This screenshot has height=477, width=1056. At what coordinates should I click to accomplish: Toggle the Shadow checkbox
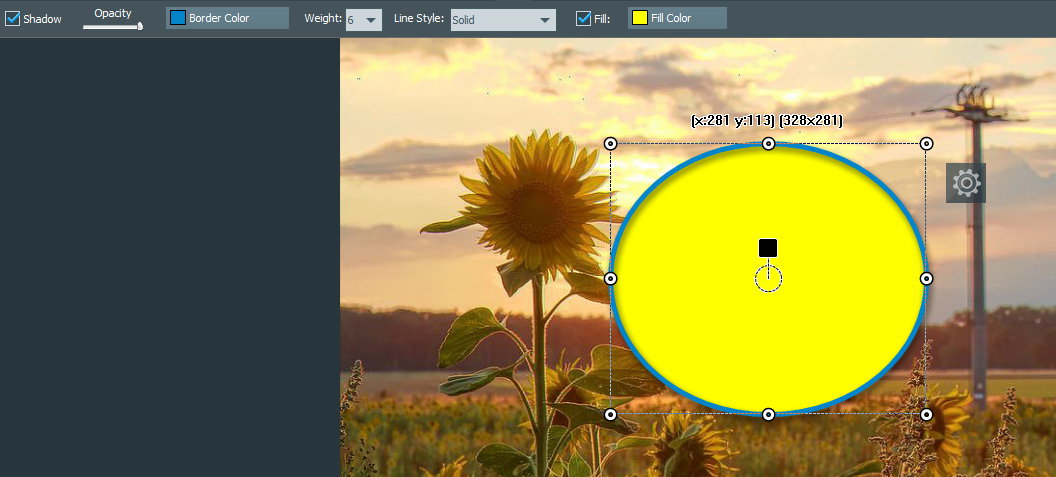[x=13, y=19]
